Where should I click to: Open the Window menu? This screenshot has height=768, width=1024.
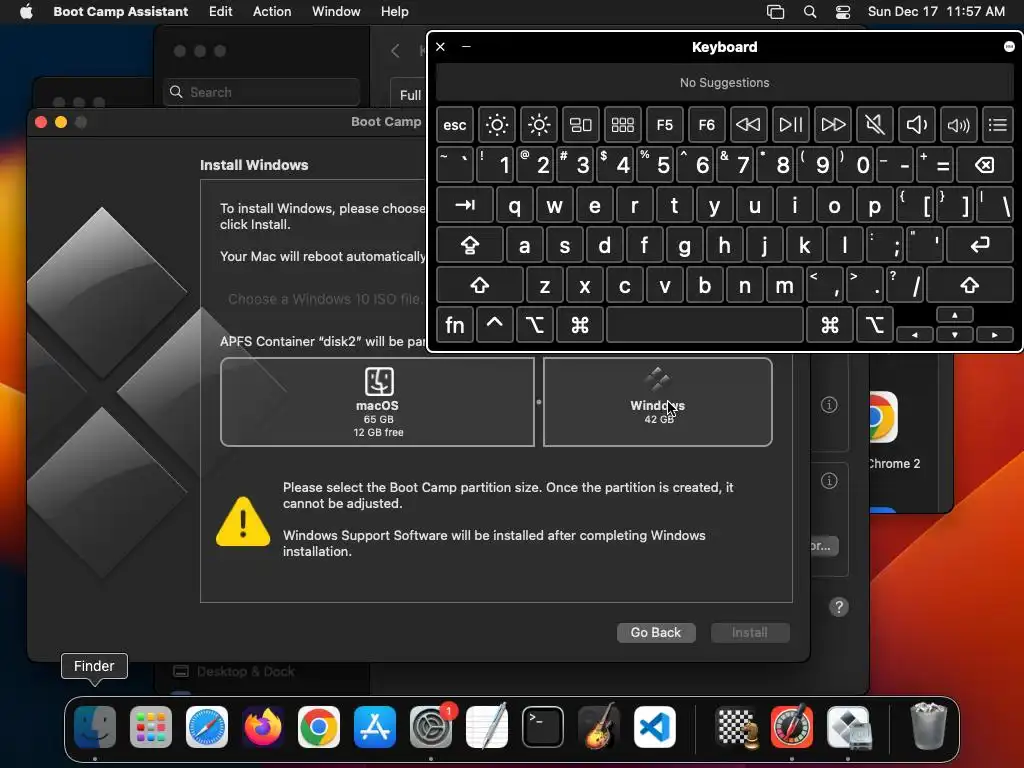pos(336,11)
